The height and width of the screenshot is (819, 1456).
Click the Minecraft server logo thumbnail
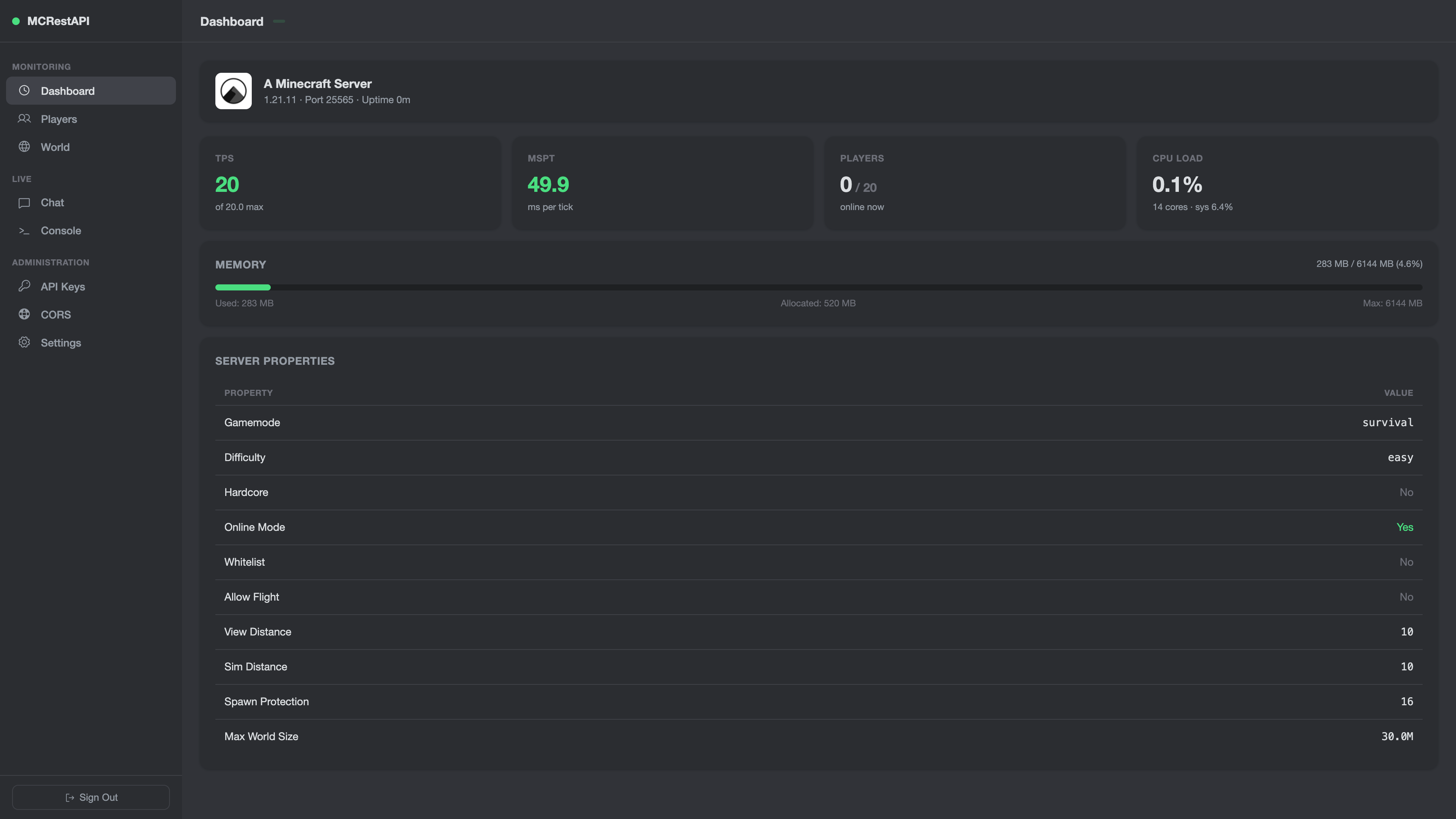(x=234, y=91)
